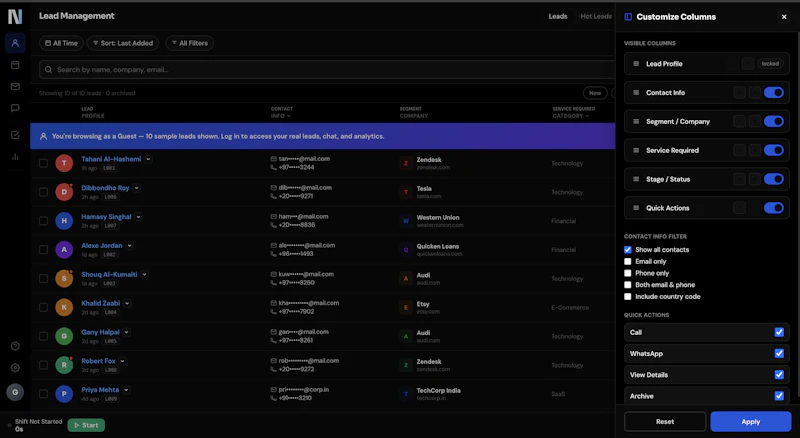Image resolution: width=800 pixels, height=438 pixels.
Task: Open the calendar icon in the sidebar
Action: click(x=15, y=65)
